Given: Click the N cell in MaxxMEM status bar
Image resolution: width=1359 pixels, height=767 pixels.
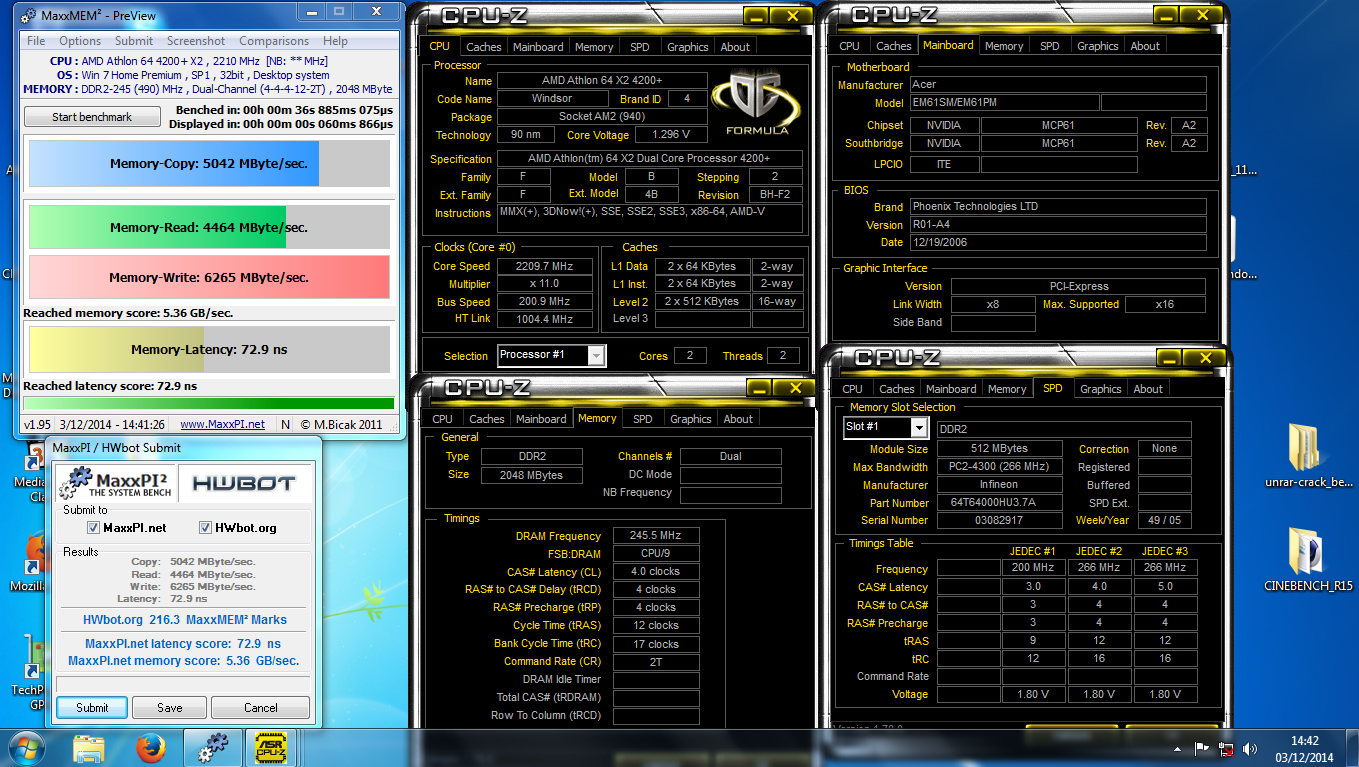Looking at the screenshot, I should pos(286,424).
